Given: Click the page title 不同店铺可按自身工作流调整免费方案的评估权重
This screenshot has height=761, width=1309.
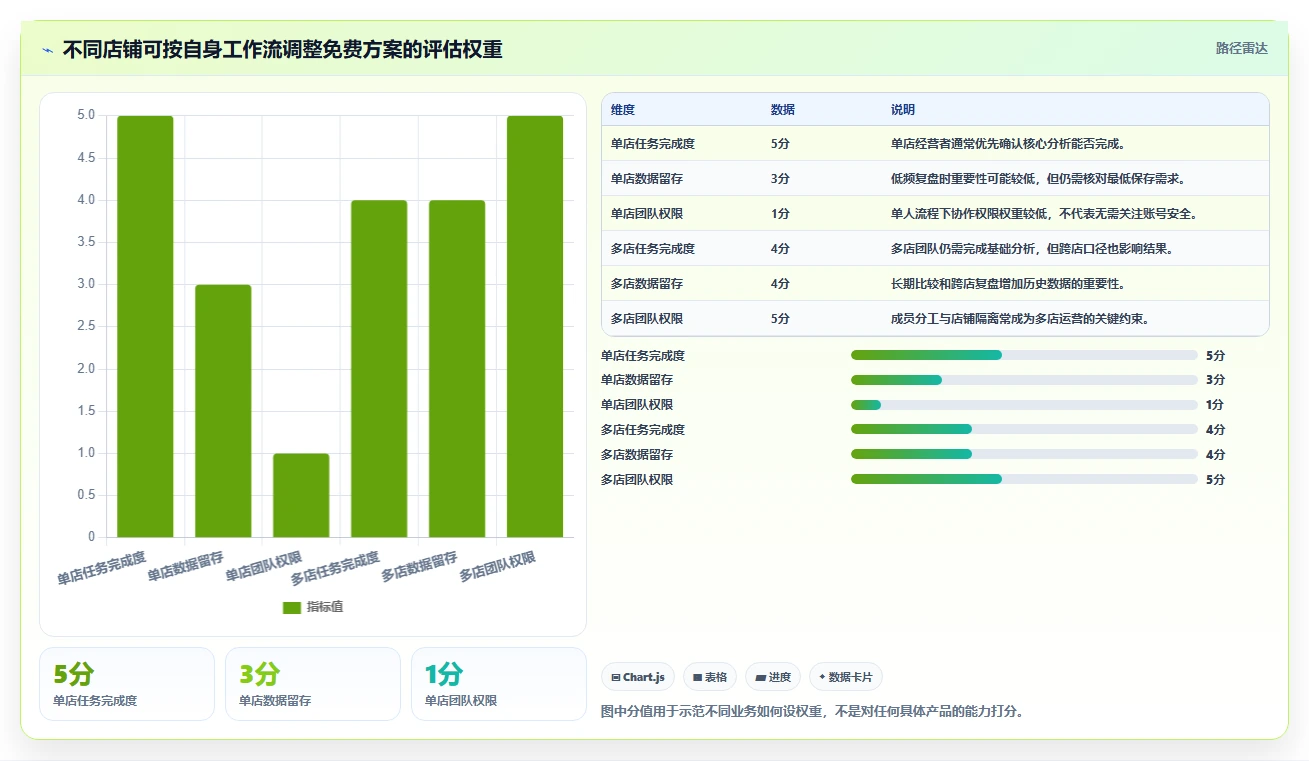Looking at the screenshot, I should [283, 49].
